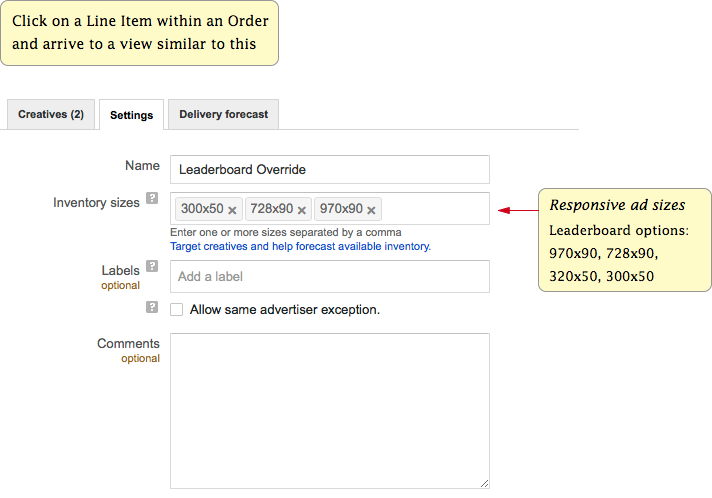Screen dimensions: 712x498
Task: Select the 728x90 size chip text
Action: pyautogui.click(x=272, y=209)
